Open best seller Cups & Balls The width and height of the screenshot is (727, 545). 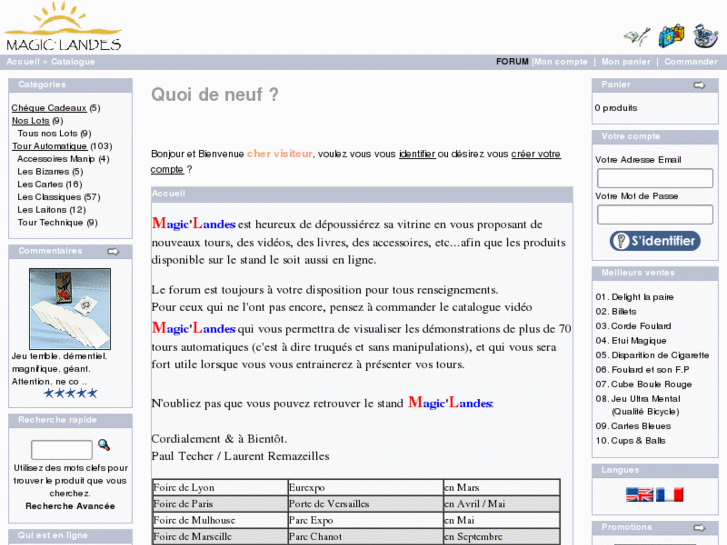tap(638, 441)
